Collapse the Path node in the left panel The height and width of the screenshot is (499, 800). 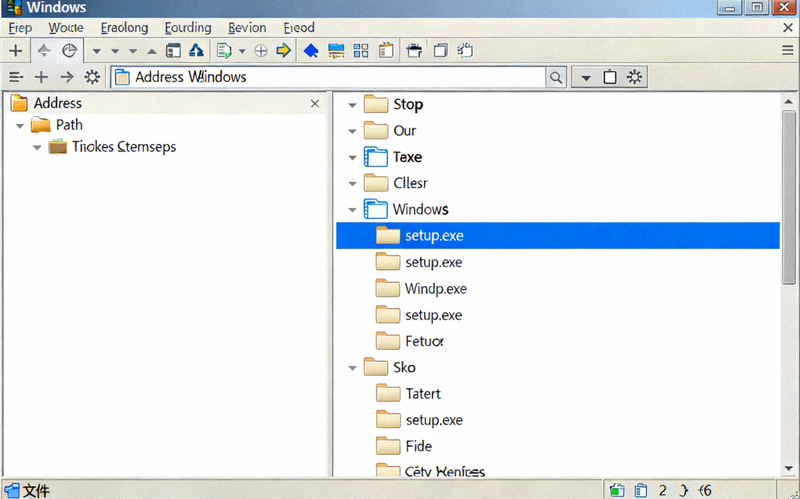pyautogui.click(x=19, y=126)
